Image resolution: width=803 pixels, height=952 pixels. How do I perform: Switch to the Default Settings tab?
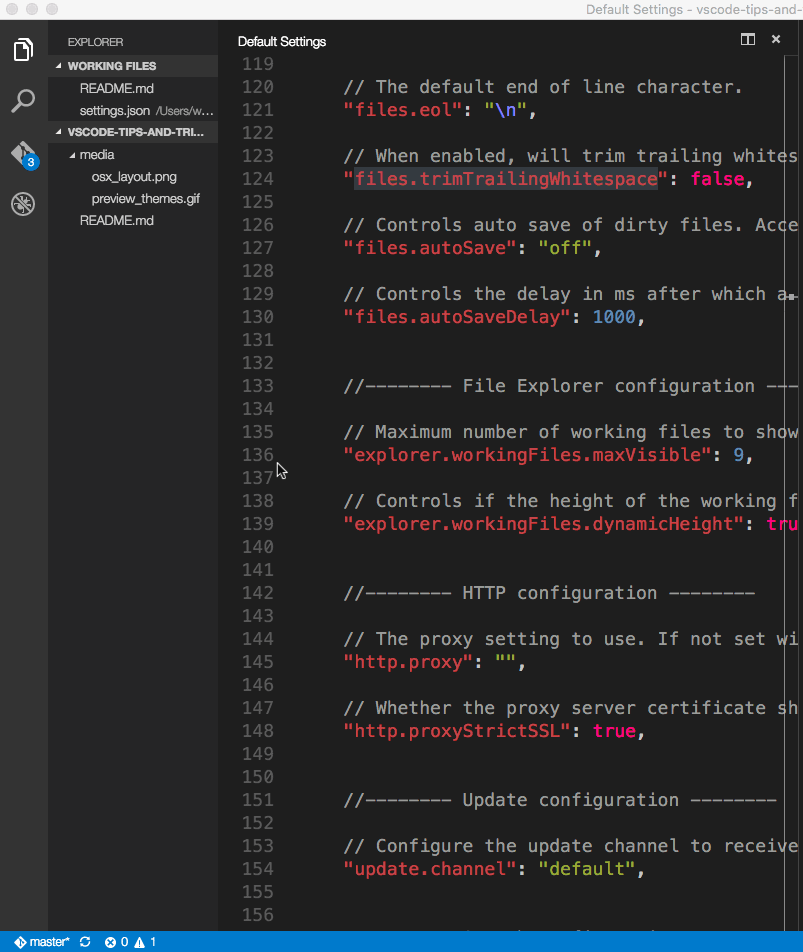pos(280,41)
